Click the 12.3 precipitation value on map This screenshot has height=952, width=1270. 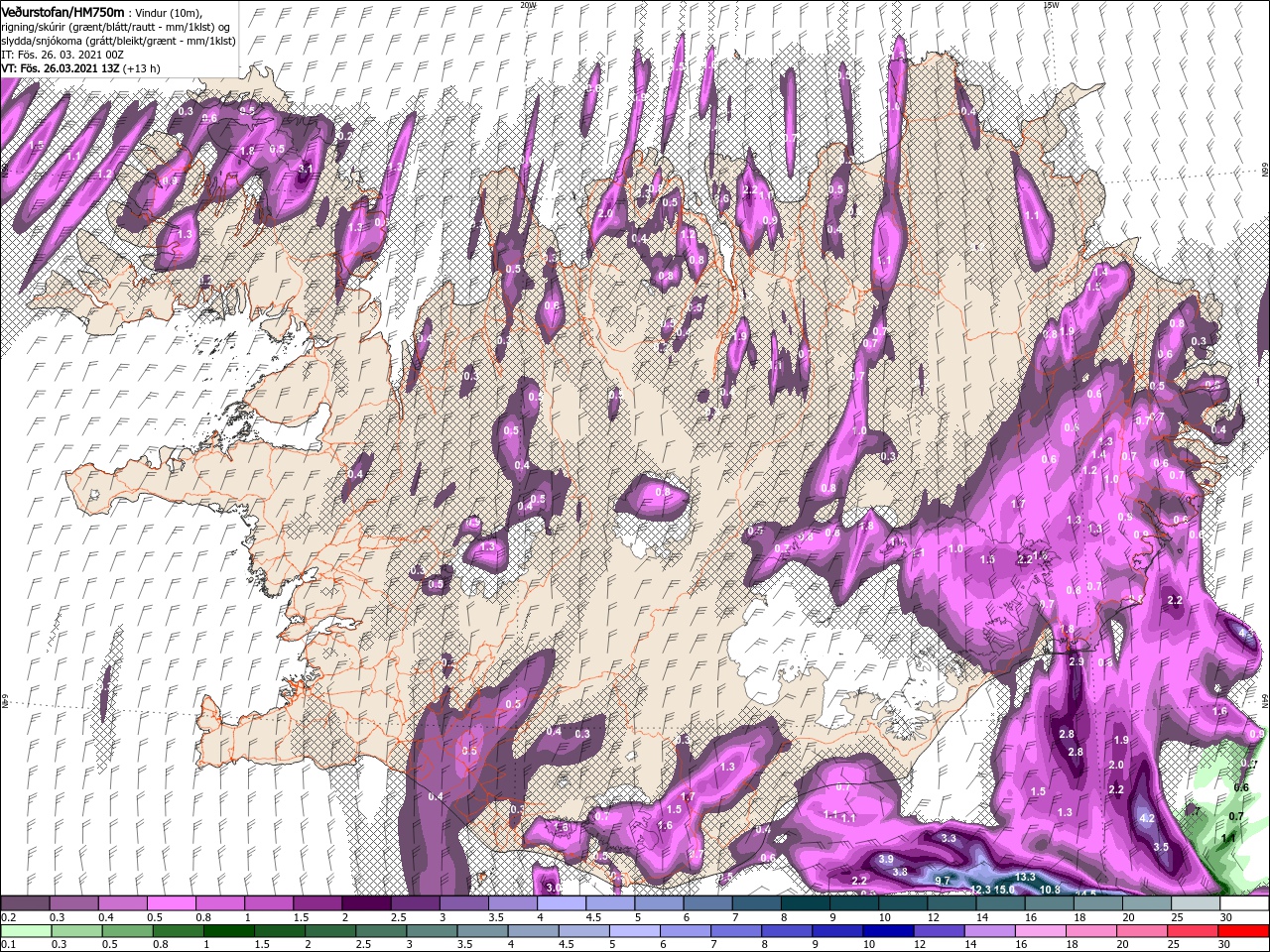pyautogui.click(x=981, y=890)
